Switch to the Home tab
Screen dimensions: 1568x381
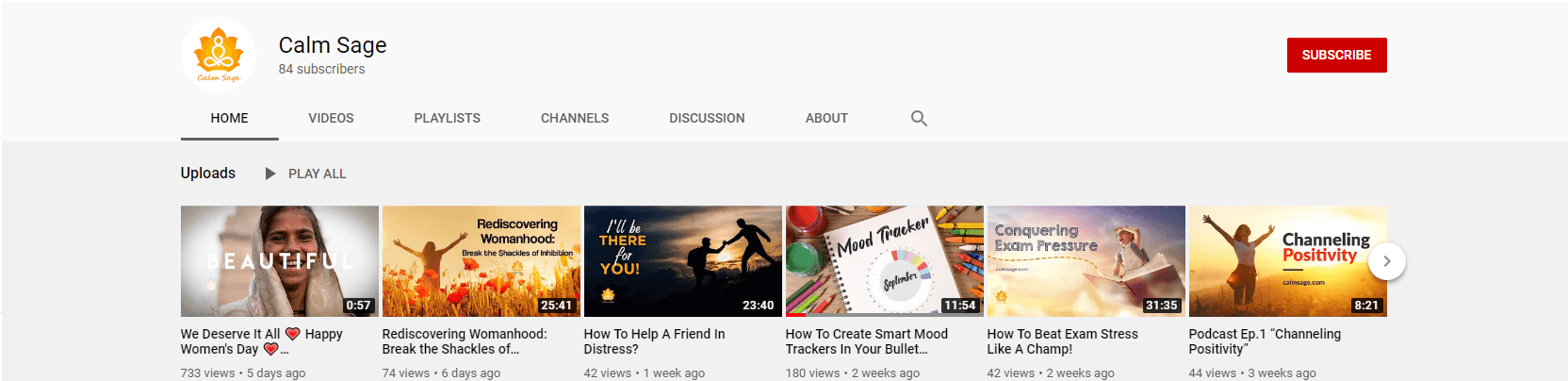[x=229, y=118]
